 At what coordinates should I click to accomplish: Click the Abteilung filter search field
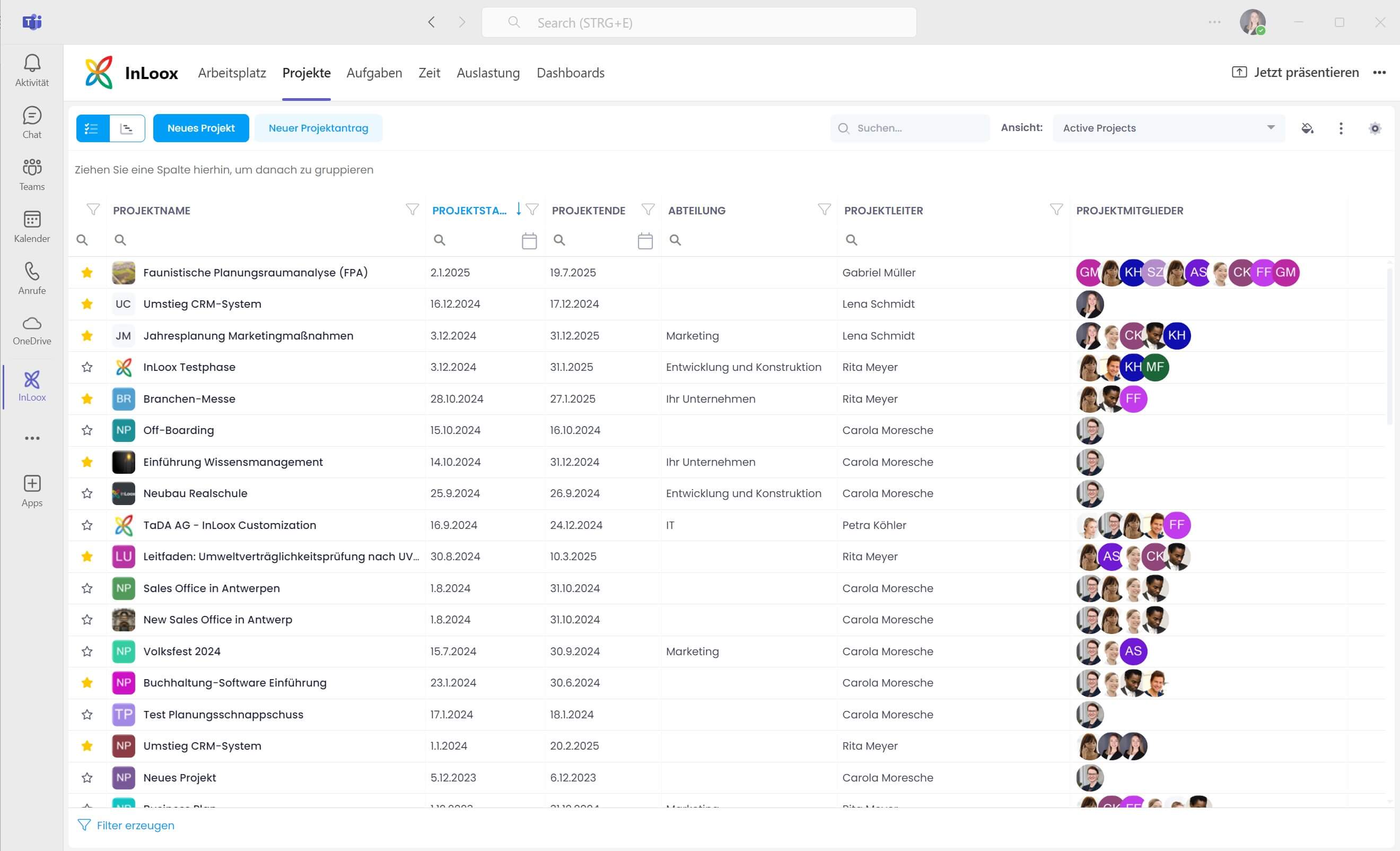pyautogui.click(x=749, y=240)
